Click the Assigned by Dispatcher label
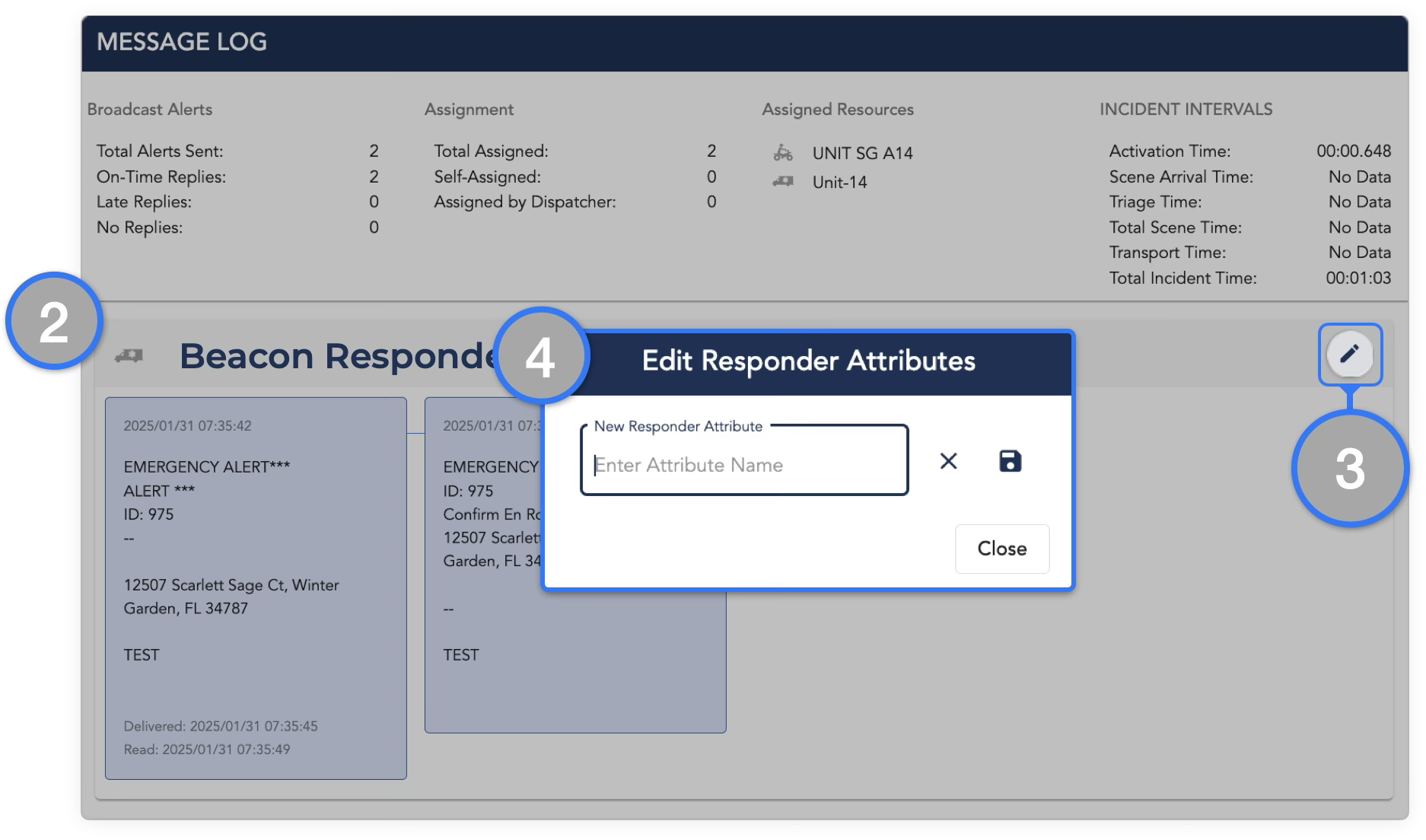 (x=525, y=202)
